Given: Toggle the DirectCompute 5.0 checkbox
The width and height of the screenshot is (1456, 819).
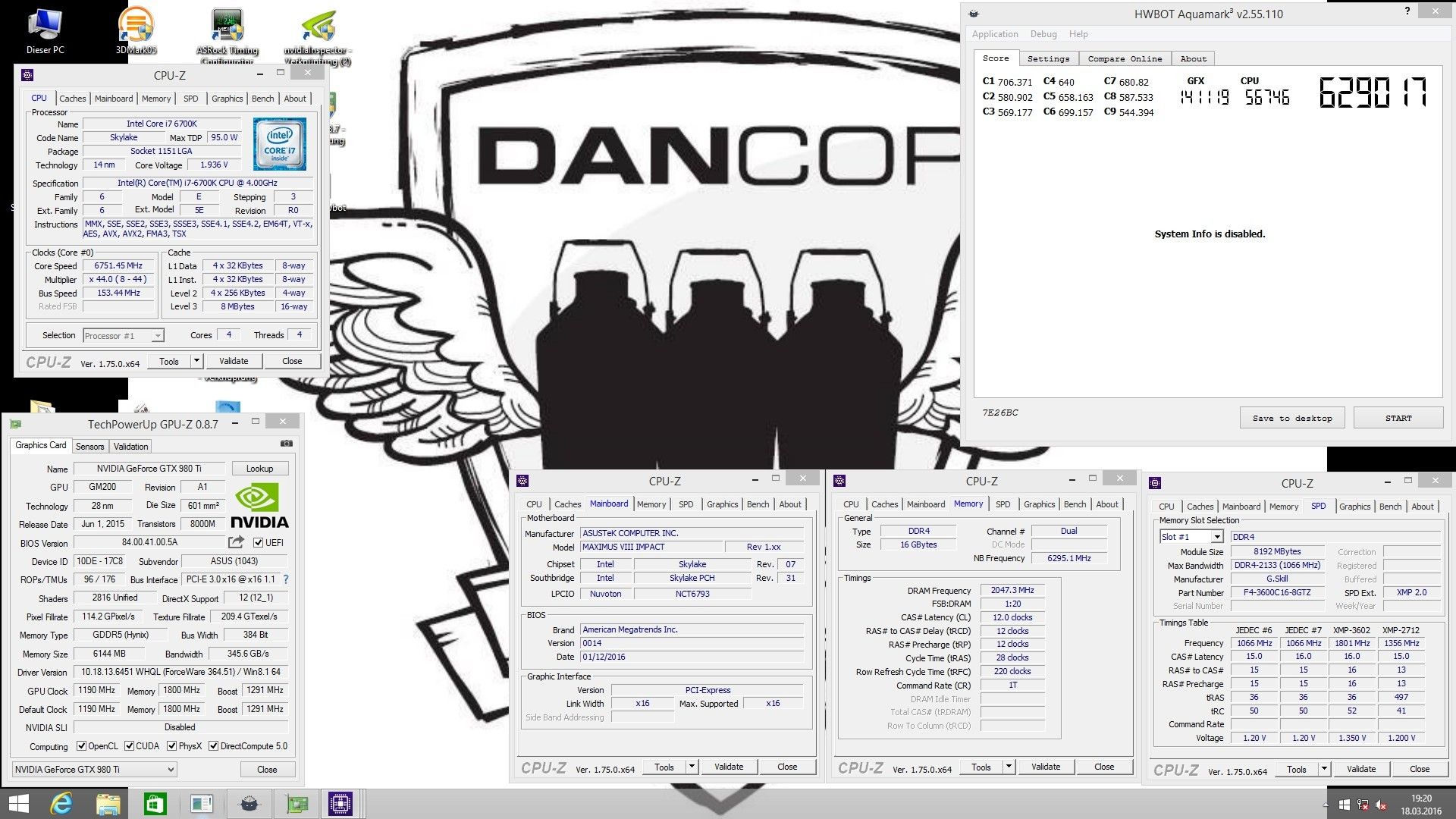Looking at the screenshot, I should (214, 746).
